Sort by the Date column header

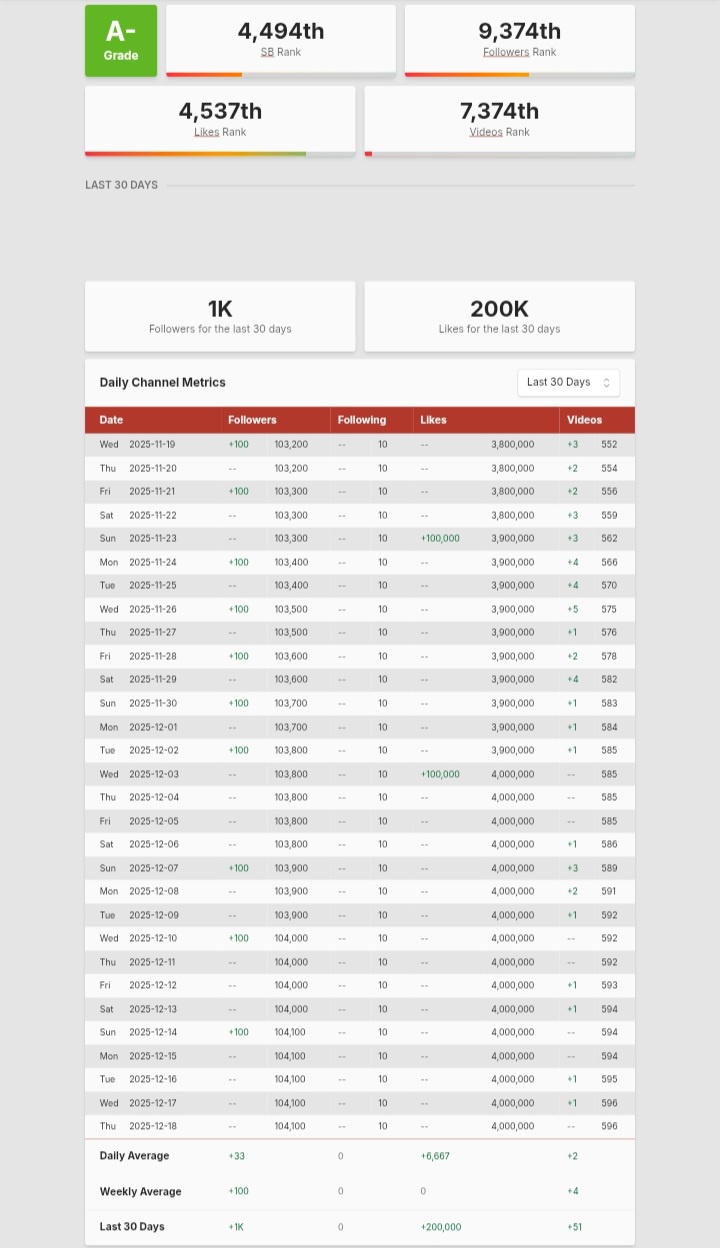click(111, 420)
